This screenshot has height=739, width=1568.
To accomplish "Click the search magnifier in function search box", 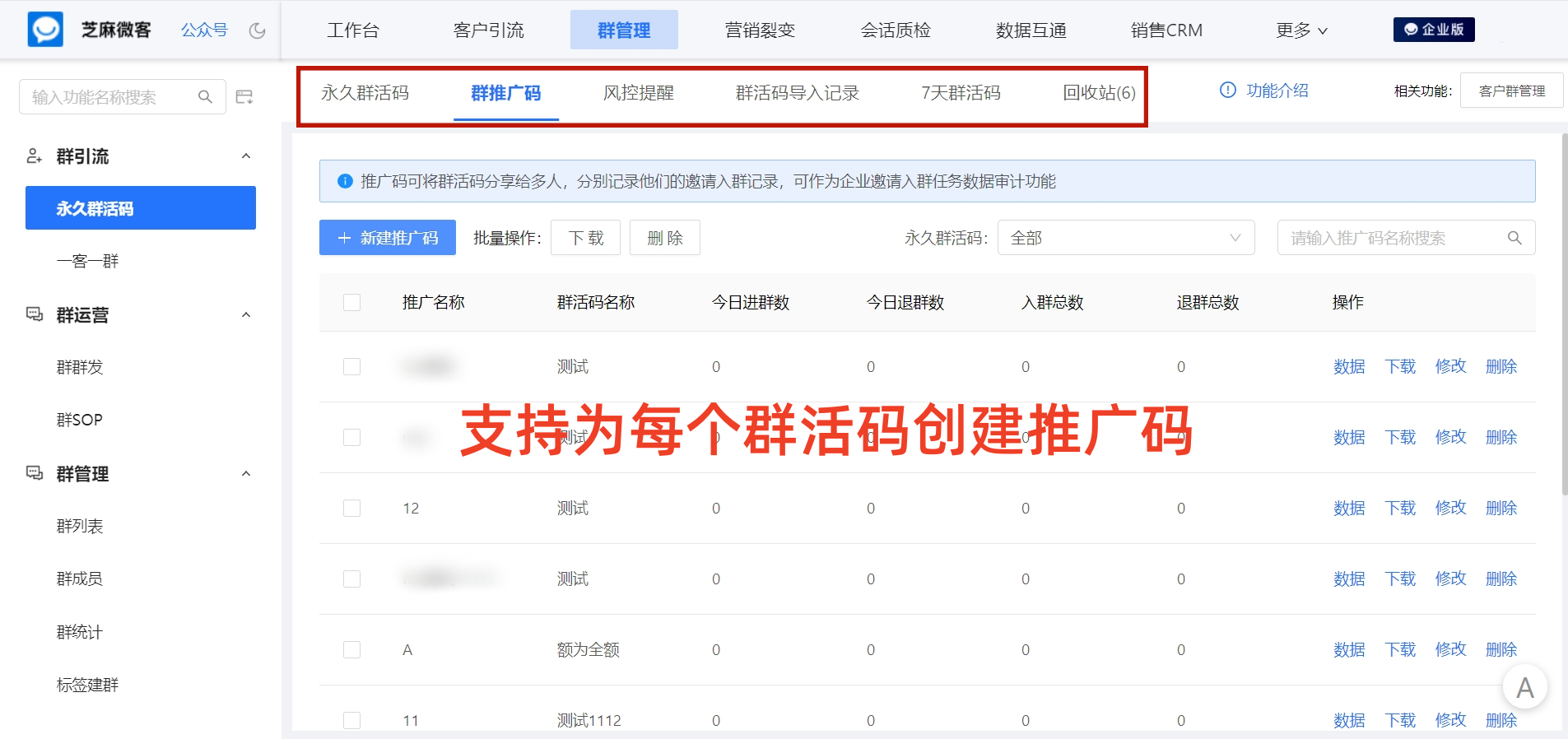I will [x=205, y=97].
